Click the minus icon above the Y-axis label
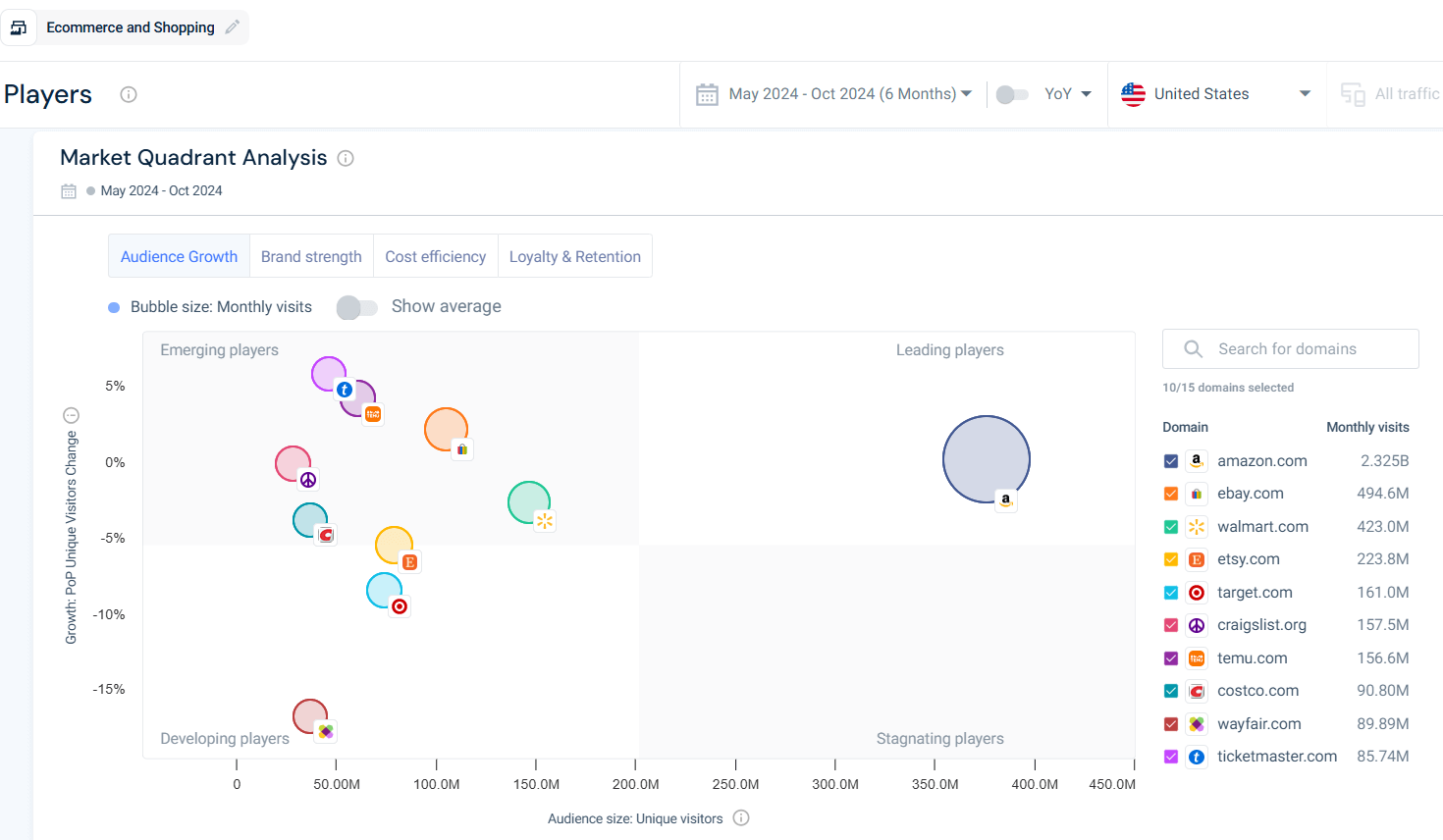 coord(71,415)
